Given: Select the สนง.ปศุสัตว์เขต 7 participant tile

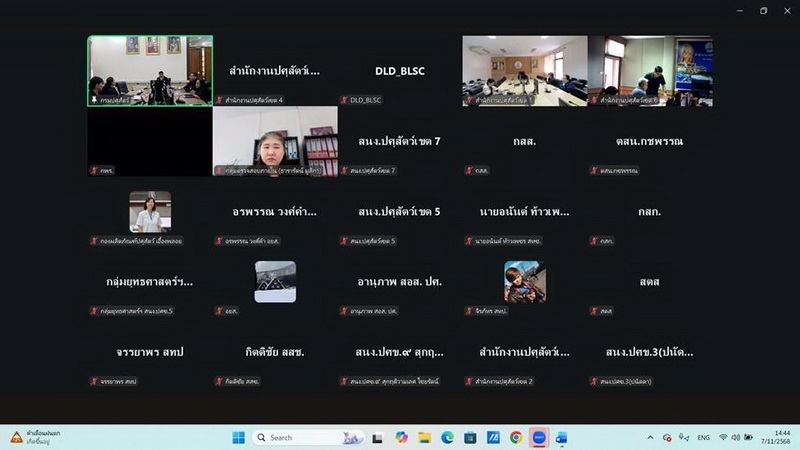Looking at the screenshot, I should click(x=399, y=141).
